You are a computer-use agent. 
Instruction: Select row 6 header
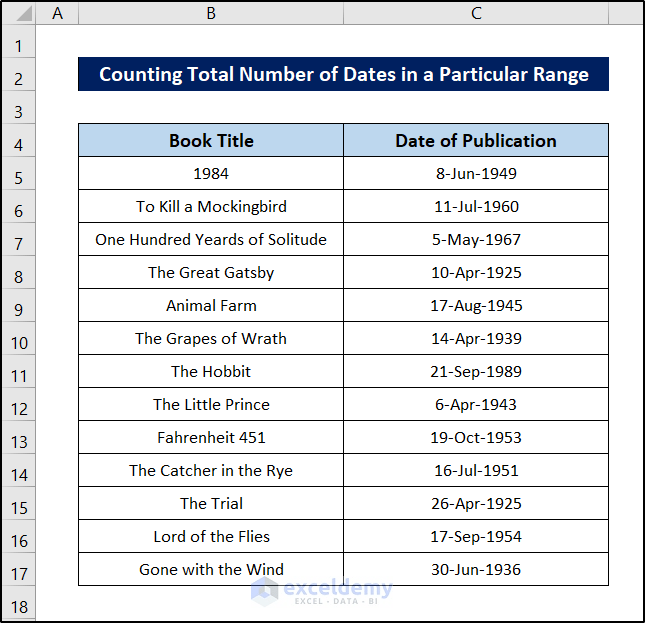(19, 207)
